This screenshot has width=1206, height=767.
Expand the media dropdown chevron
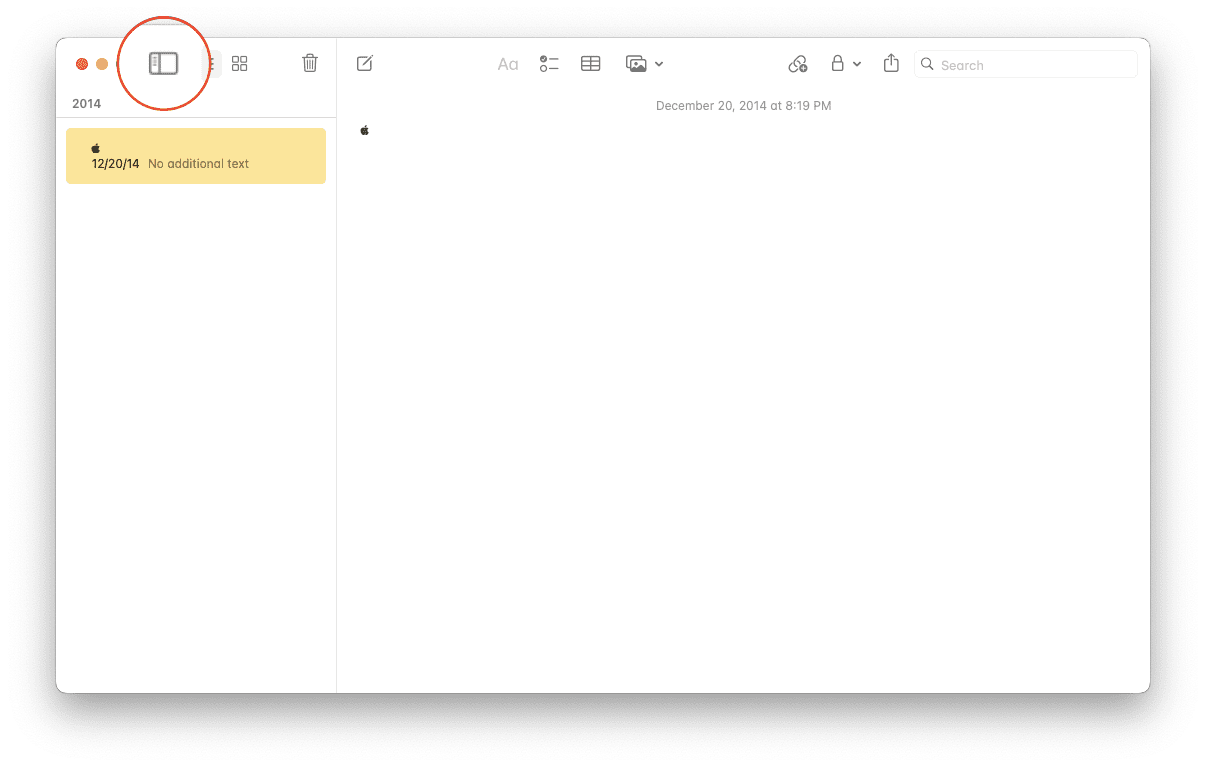point(659,65)
